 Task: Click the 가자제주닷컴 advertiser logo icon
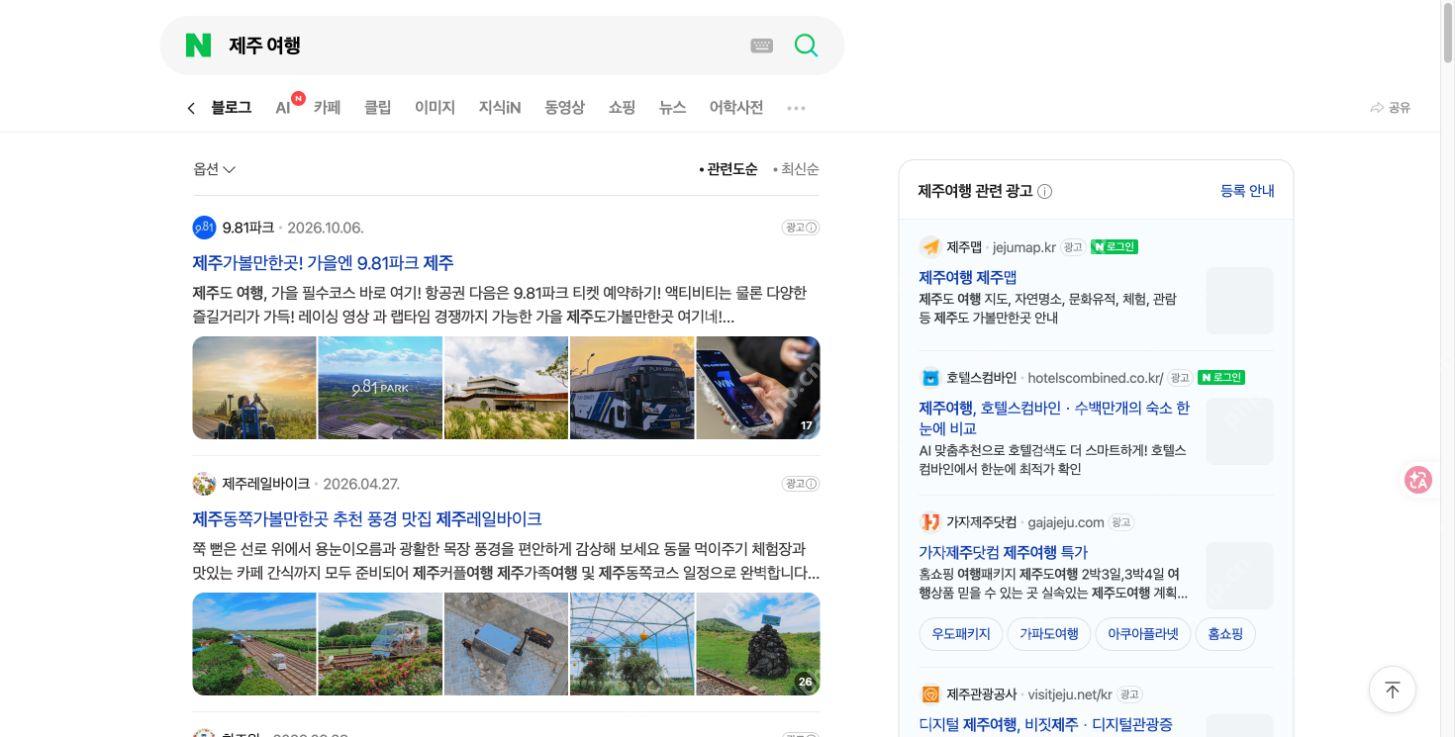pos(930,522)
